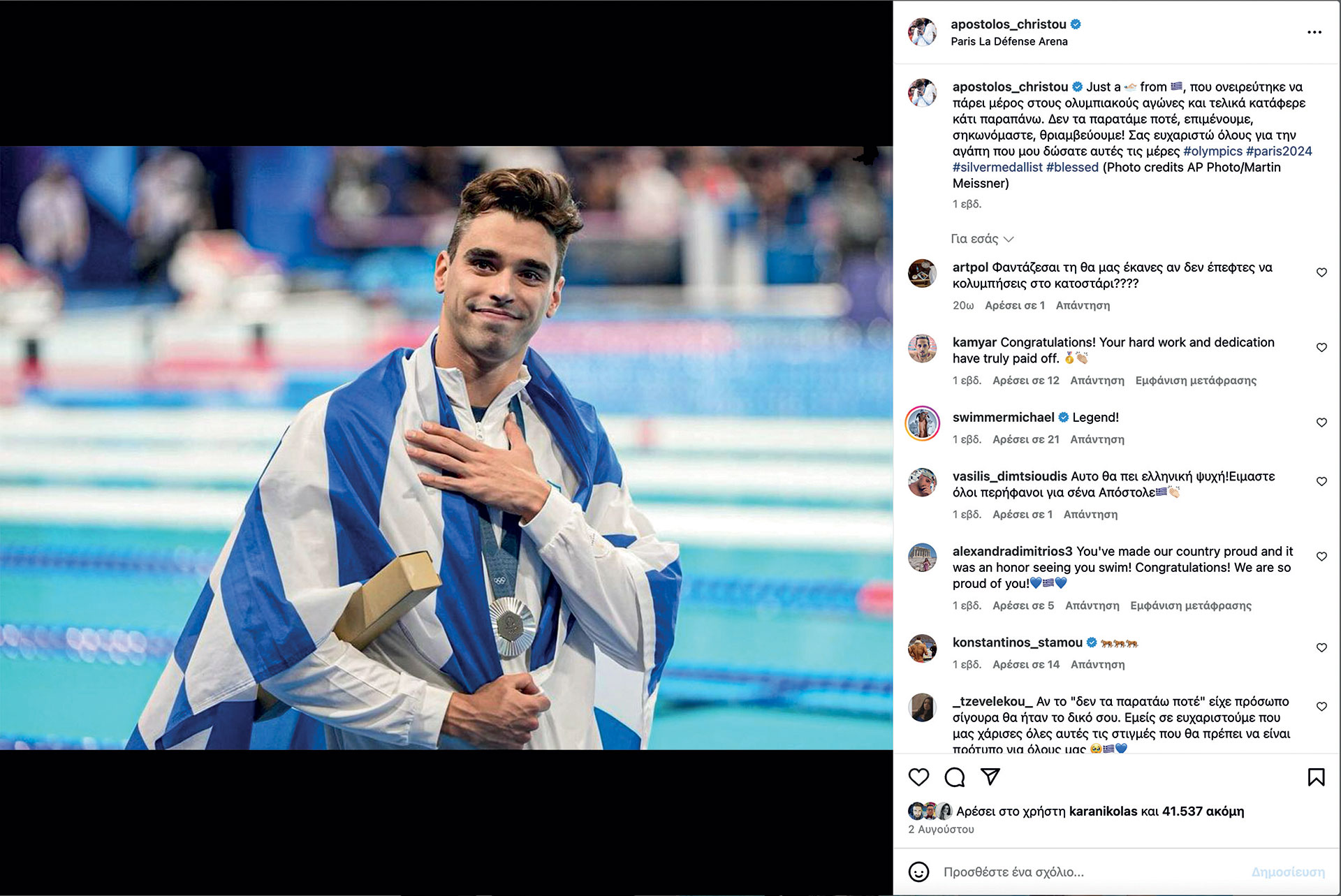Expand the 'Για εσάς' comment sorting dropdown
This screenshot has width=1341, height=896.
click(x=982, y=239)
